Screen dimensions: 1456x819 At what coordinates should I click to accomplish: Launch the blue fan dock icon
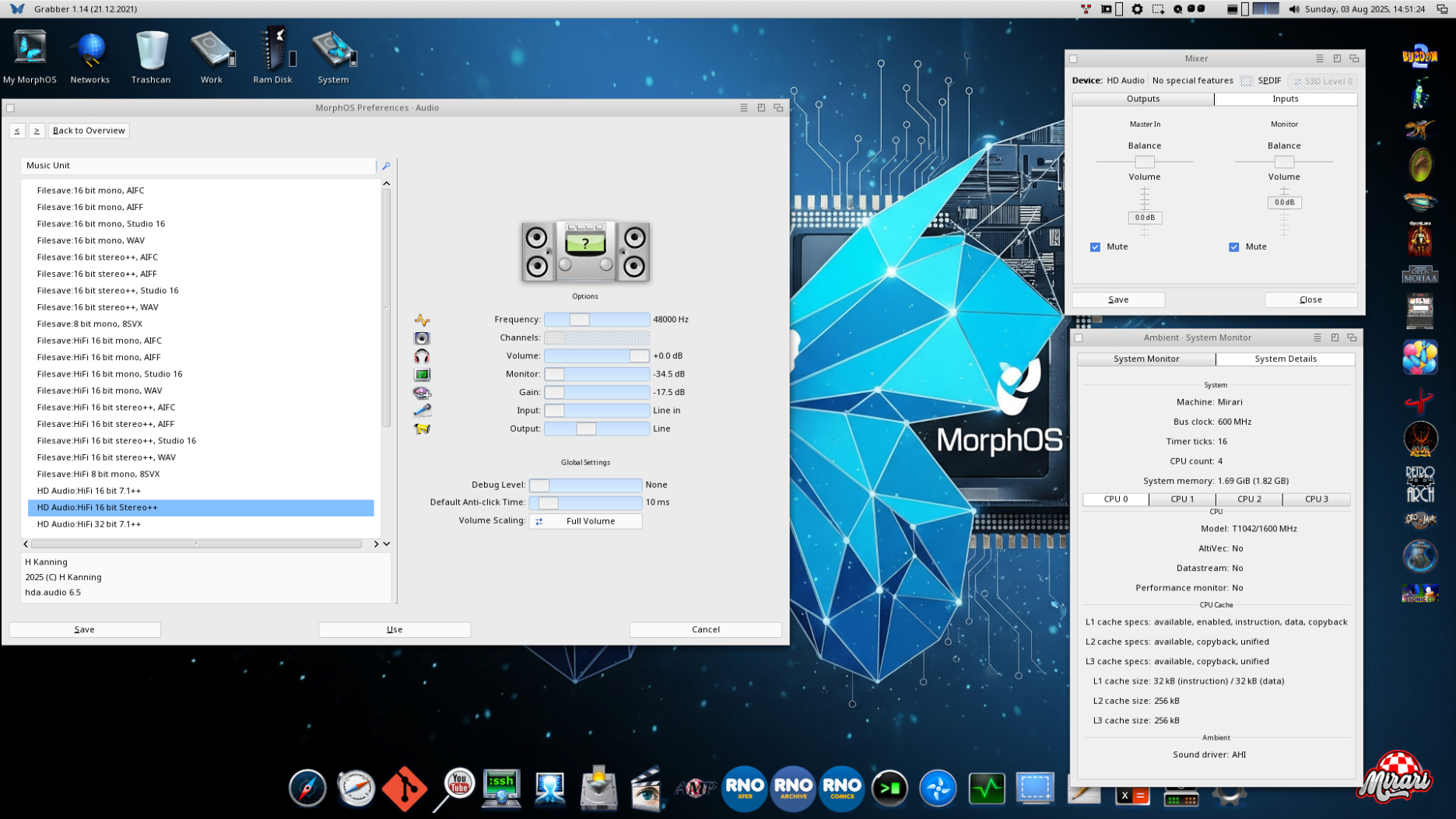[938, 788]
